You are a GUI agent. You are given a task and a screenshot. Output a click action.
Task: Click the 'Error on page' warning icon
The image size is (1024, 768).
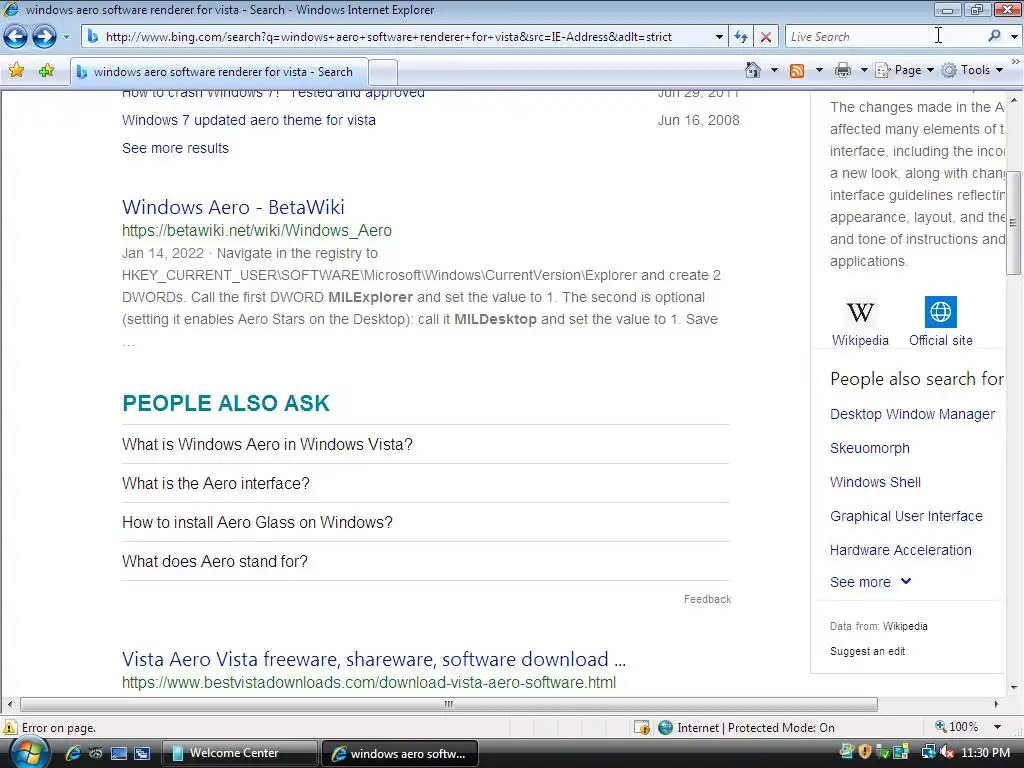click(10, 728)
